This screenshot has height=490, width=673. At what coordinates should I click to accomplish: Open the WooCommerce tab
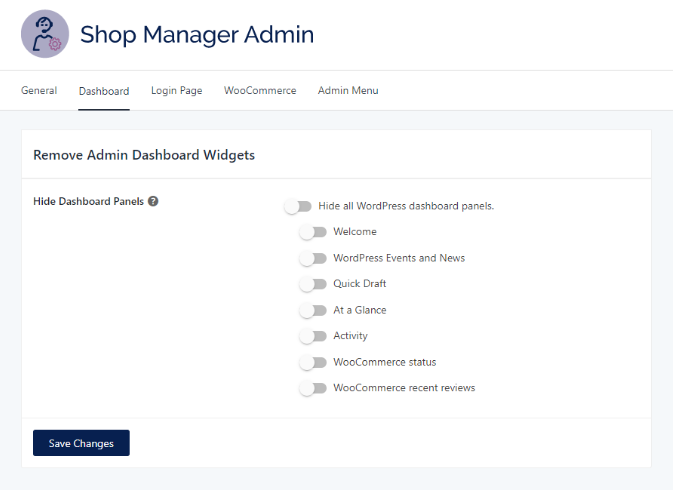click(x=260, y=91)
